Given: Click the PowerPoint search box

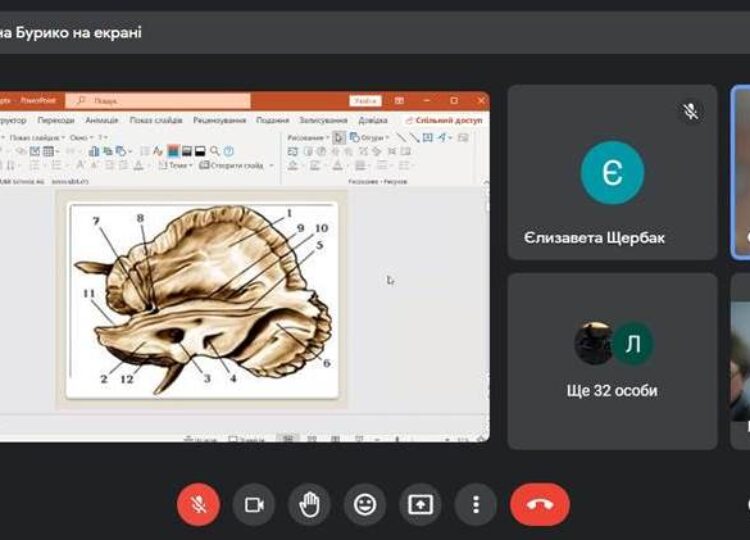Looking at the screenshot, I should point(158,100).
